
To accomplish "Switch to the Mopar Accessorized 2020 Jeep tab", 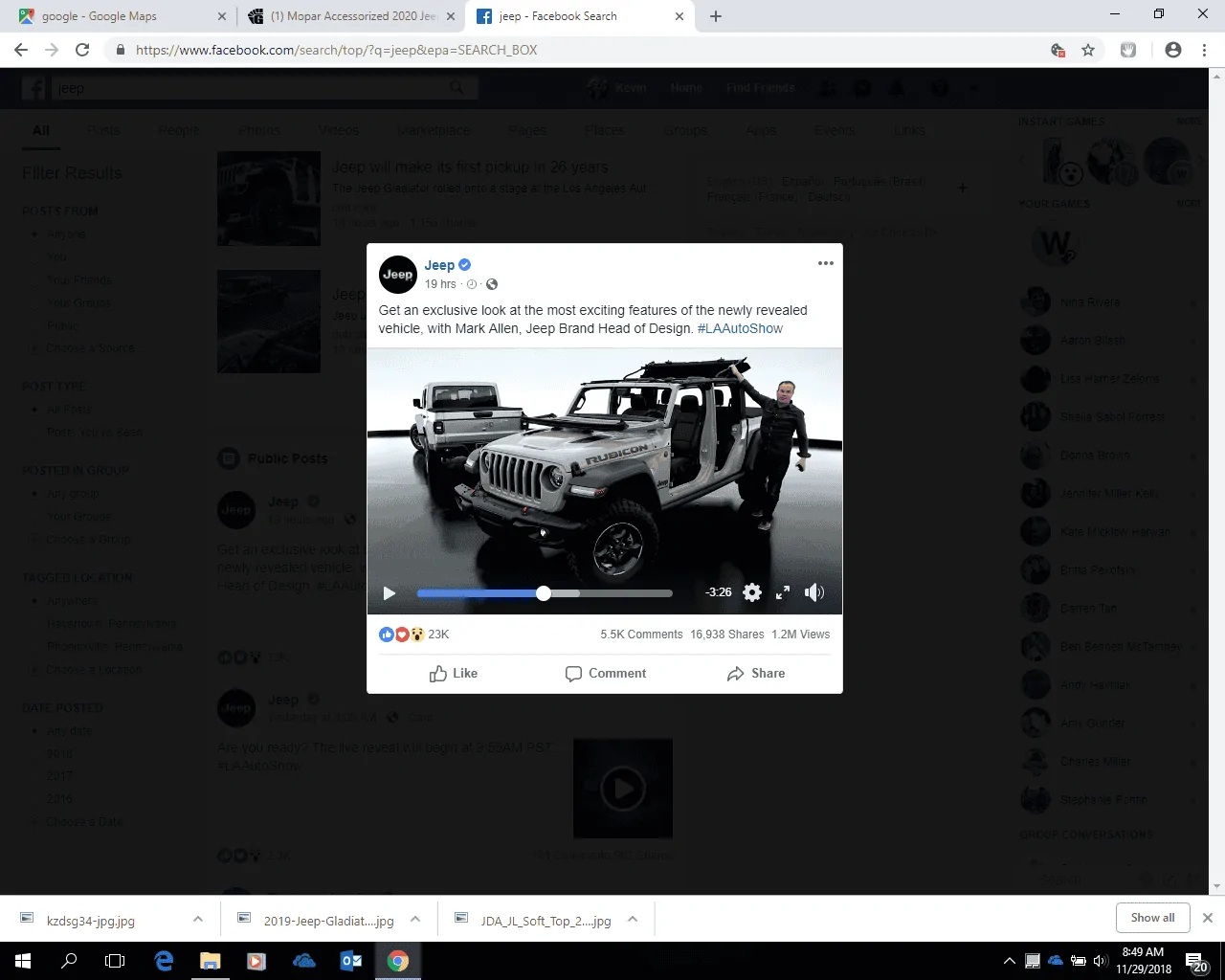I will (349, 16).
